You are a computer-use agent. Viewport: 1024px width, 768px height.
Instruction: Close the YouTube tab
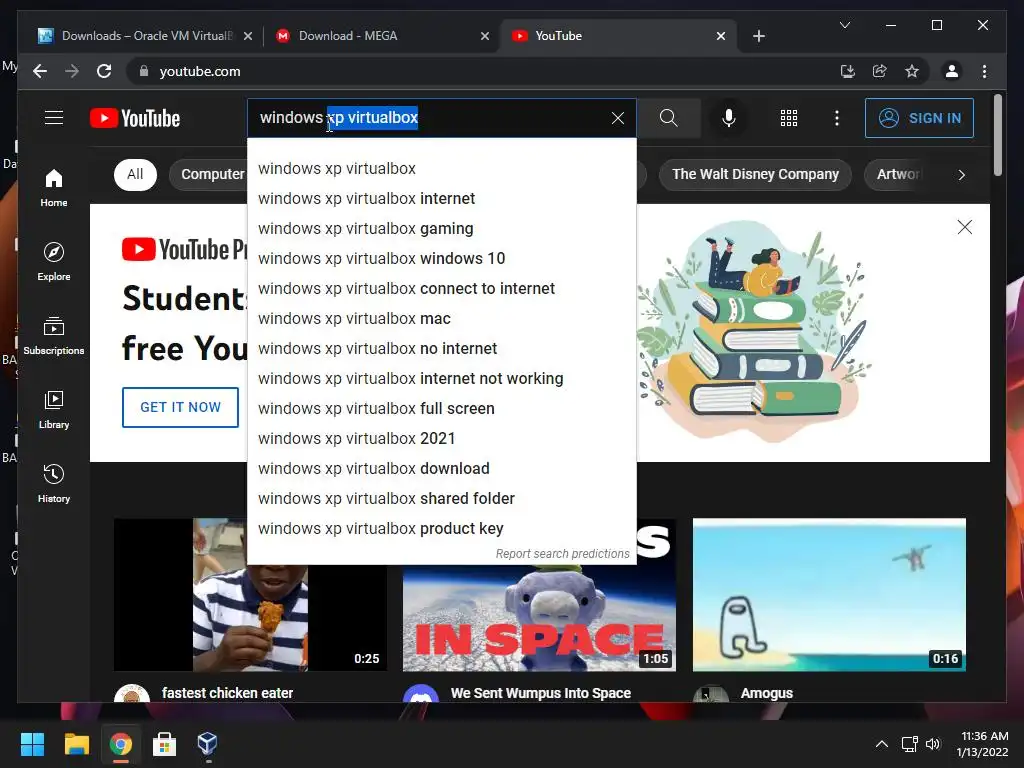tap(721, 36)
